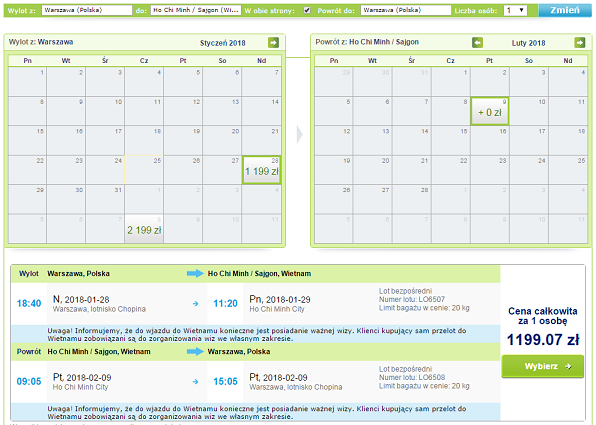Toggle the 'W obie strony' checkbox
Image resolution: width=596 pixels, height=425 pixels.
[x=307, y=10]
